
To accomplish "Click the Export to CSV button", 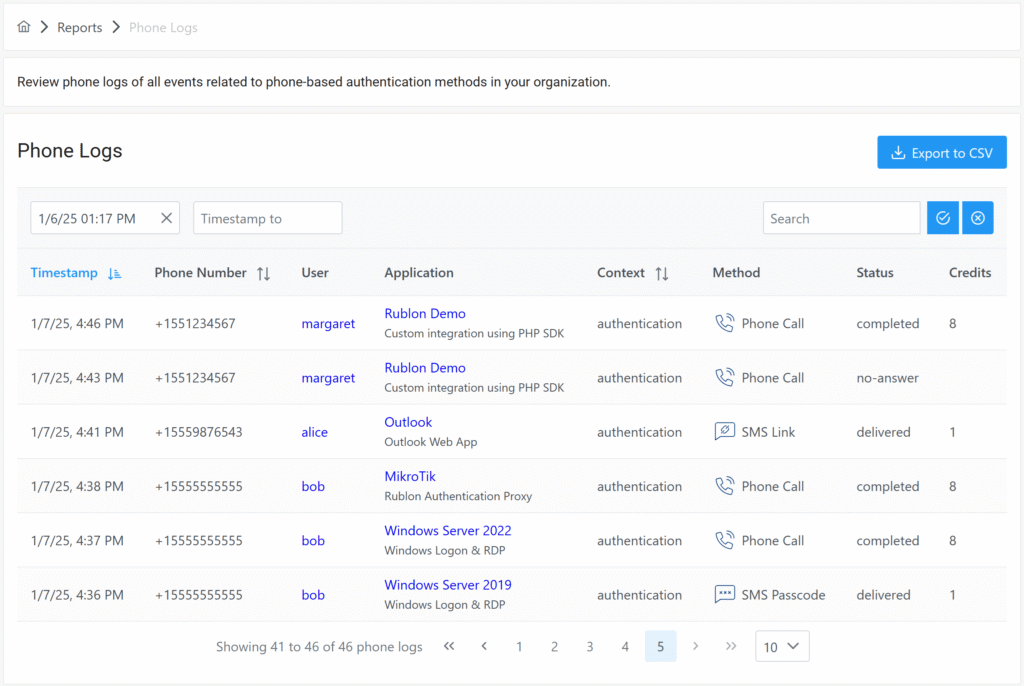I will (x=942, y=153).
